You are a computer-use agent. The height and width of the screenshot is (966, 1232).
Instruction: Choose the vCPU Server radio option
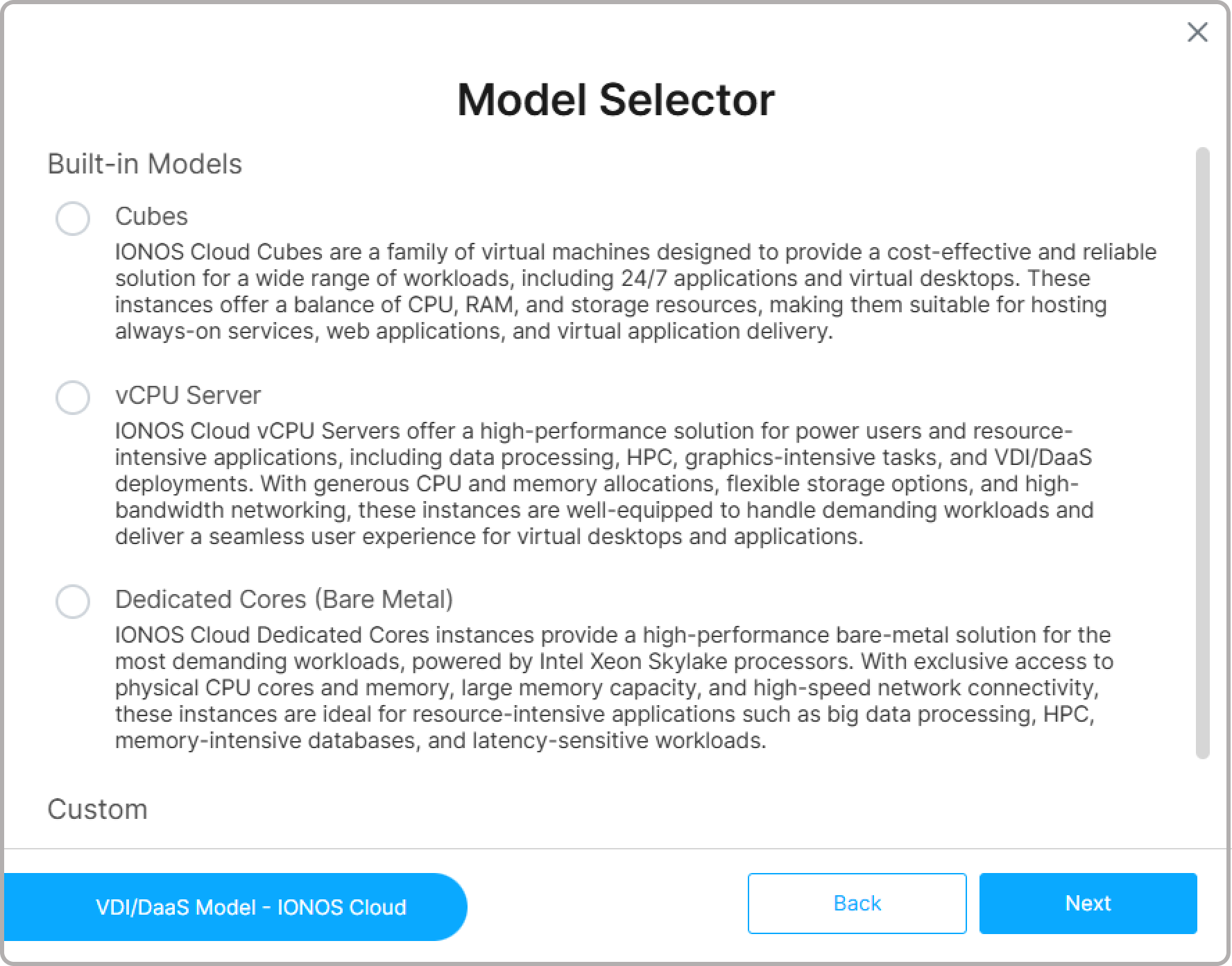point(73,398)
